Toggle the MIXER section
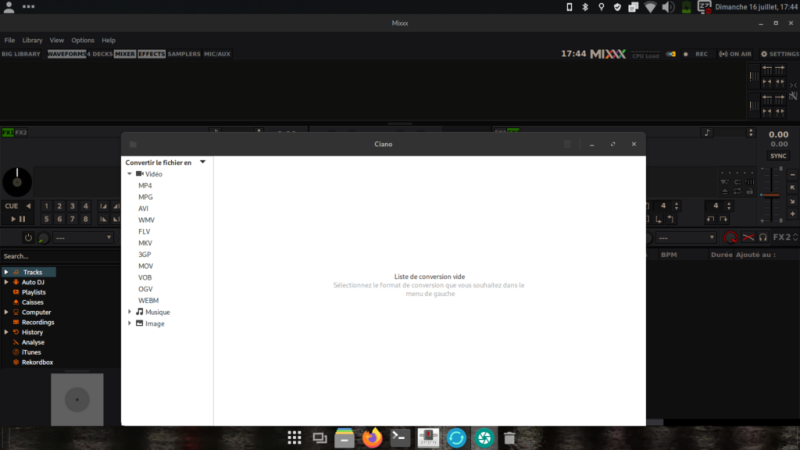This screenshot has width=800, height=450. tap(125, 54)
